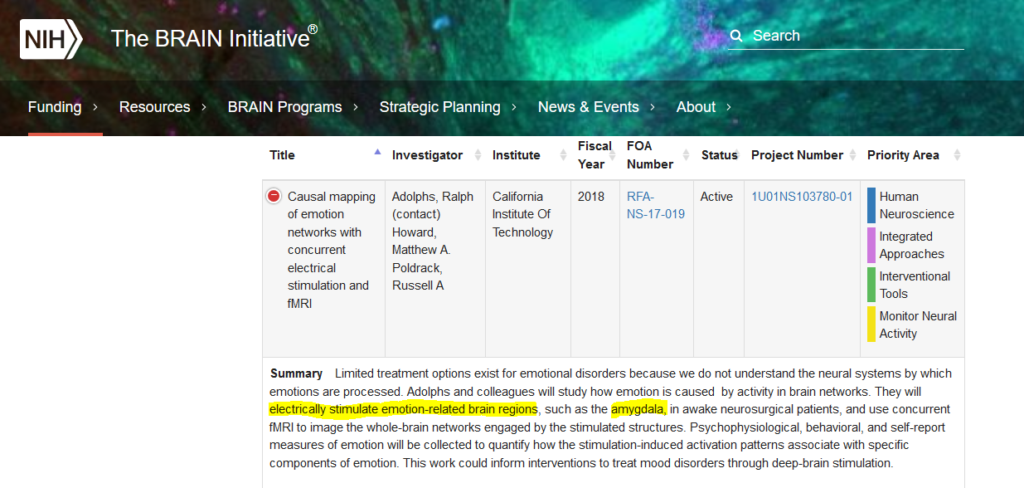
Task: Expand the chevron next to News & Events
Action: (x=652, y=107)
